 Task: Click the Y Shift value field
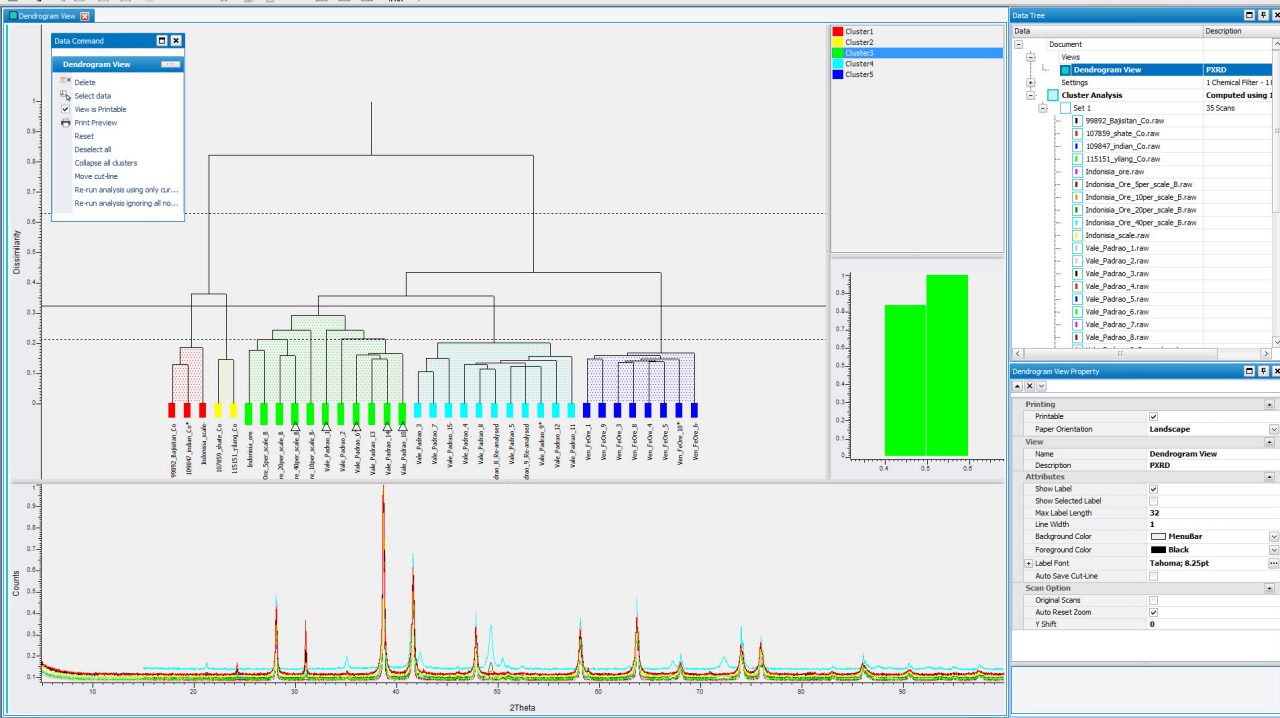[1212, 624]
